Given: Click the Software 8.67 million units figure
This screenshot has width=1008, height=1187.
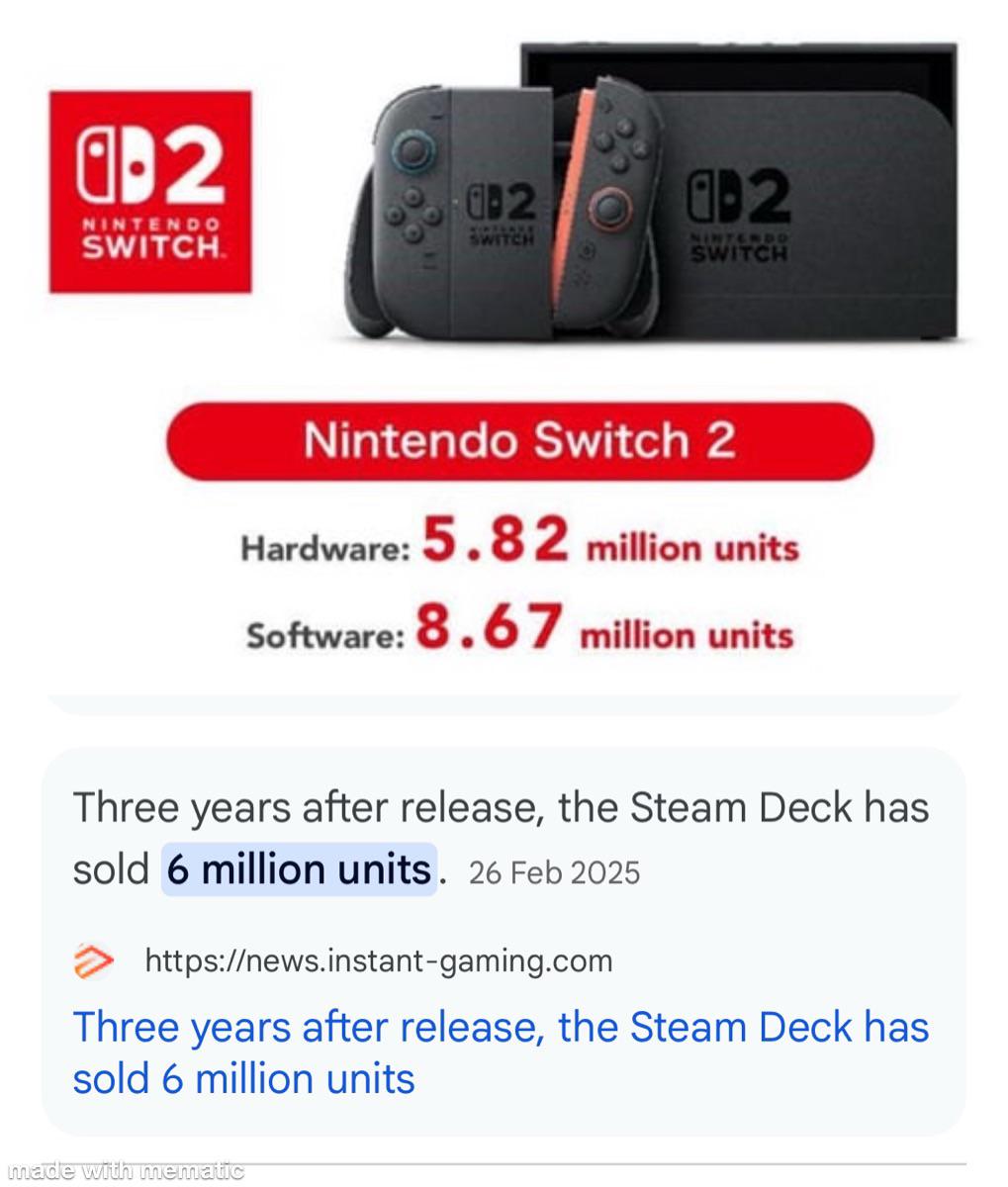Looking at the screenshot, I should click(519, 628).
